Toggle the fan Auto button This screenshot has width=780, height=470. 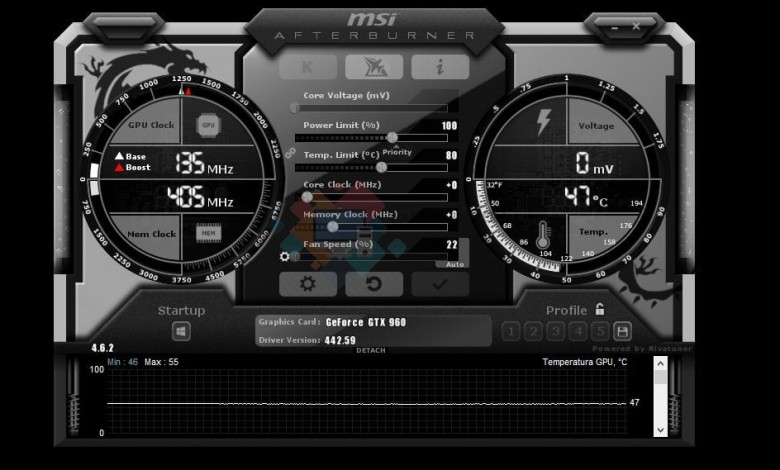(x=455, y=265)
